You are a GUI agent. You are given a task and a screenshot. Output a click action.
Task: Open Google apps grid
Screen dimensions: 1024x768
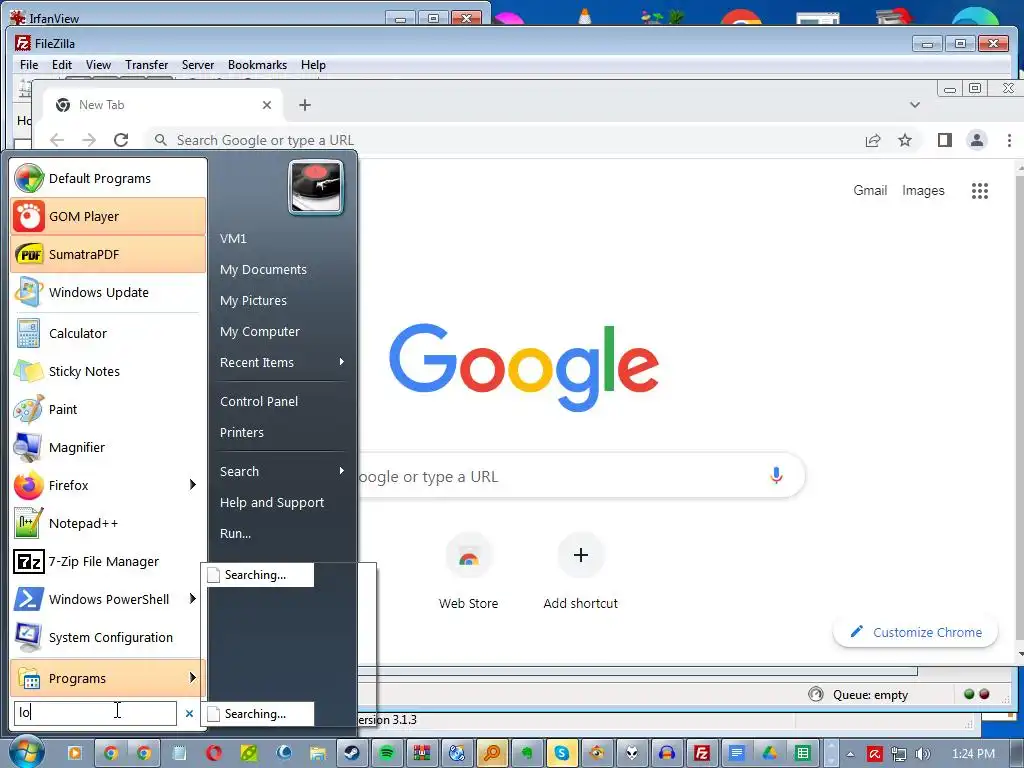[980, 191]
